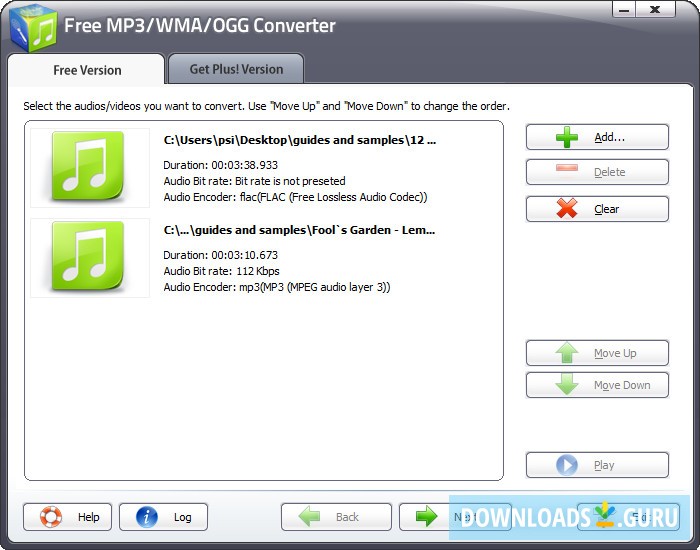The width and height of the screenshot is (700, 550).
Task: Click the green plus Add icon
Action: 567,137
